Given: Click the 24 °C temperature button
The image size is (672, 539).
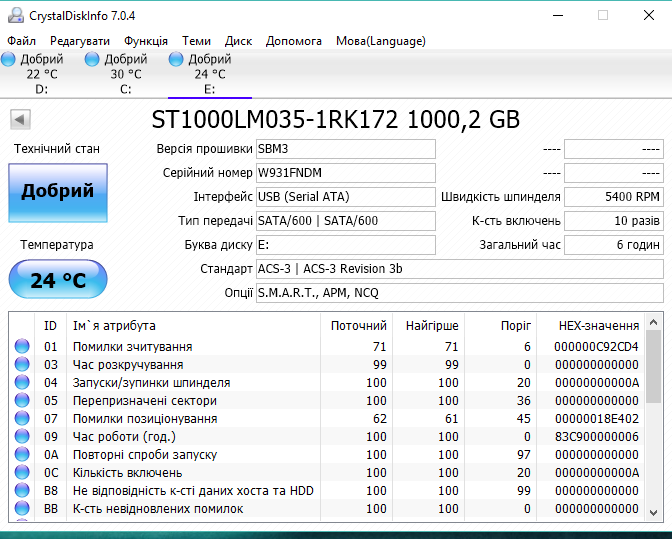Looking at the screenshot, I should tap(58, 279).
